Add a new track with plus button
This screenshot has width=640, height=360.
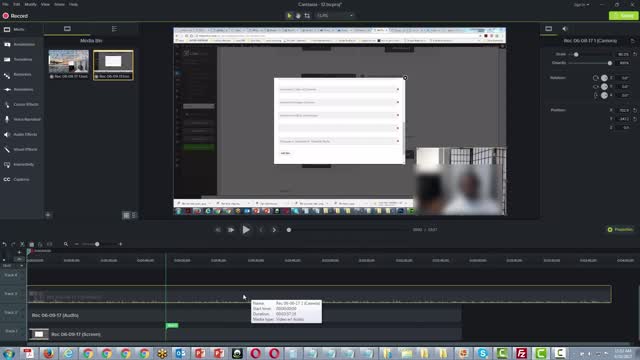(x=19, y=252)
